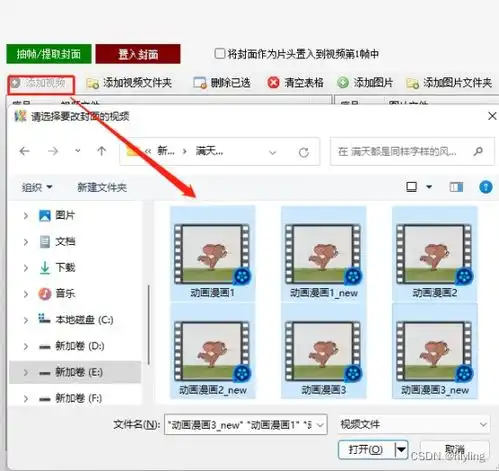Select video thumbnail 动画漫画3
This screenshot has height=471, width=499.
click(324, 351)
